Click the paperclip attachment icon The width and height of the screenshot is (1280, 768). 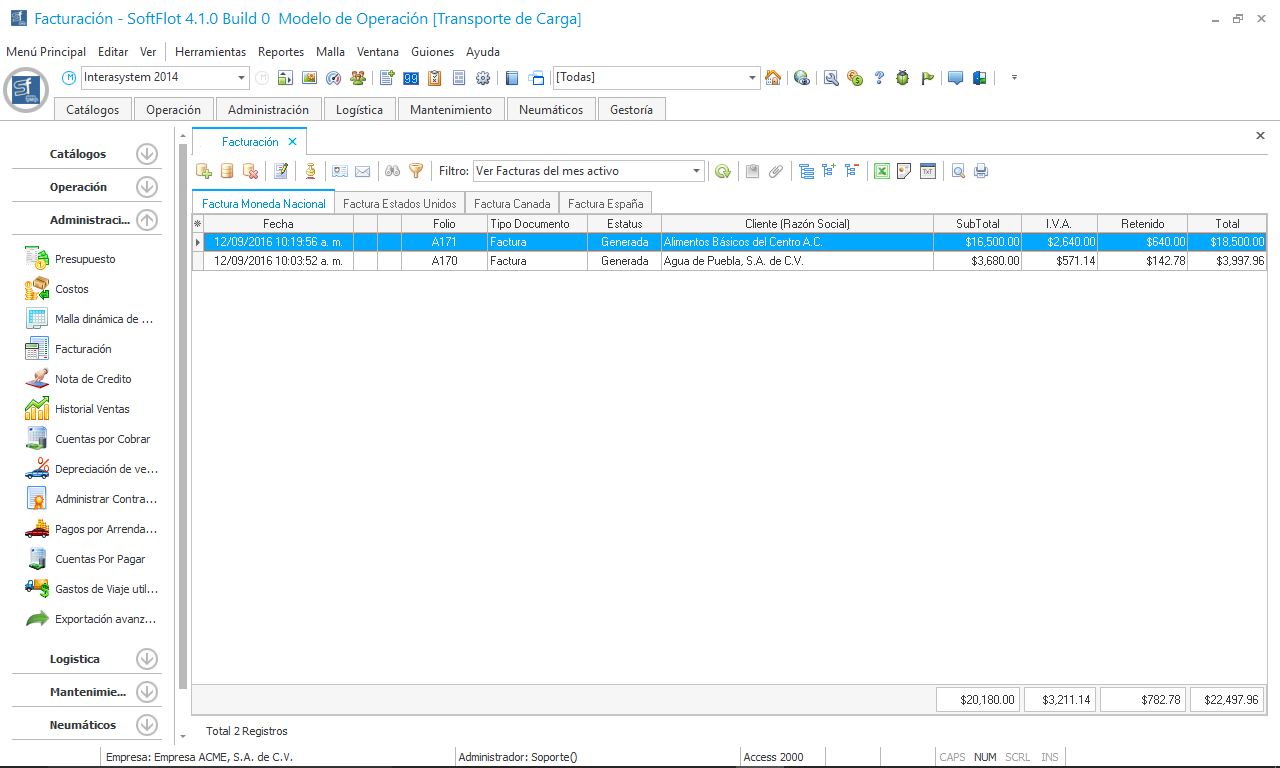point(776,171)
